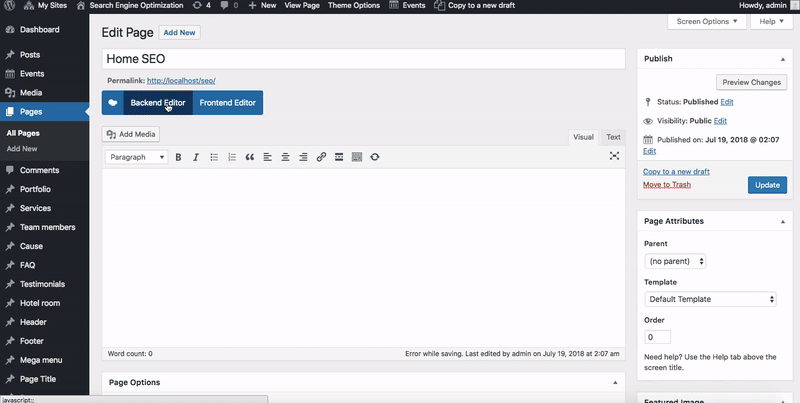Switch to the Text editor tab

click(613, 137)
